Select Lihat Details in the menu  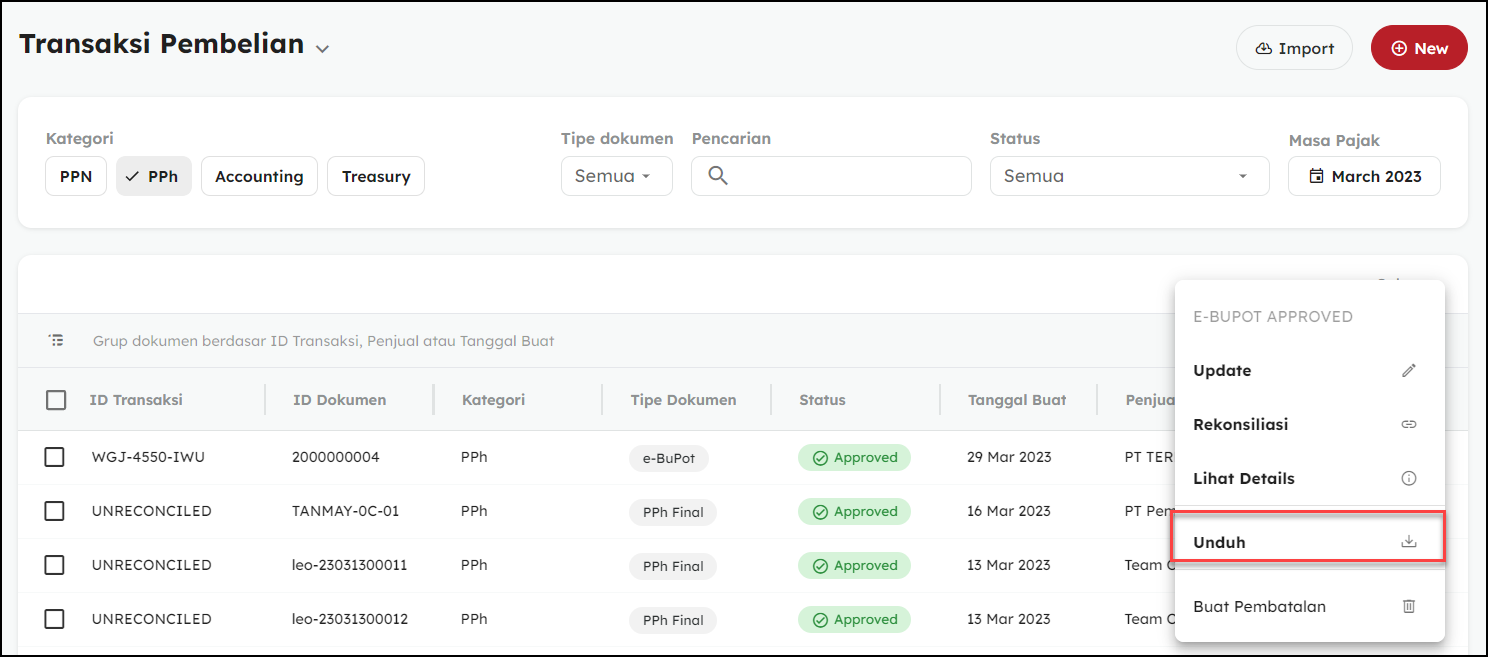(1244, 478)
